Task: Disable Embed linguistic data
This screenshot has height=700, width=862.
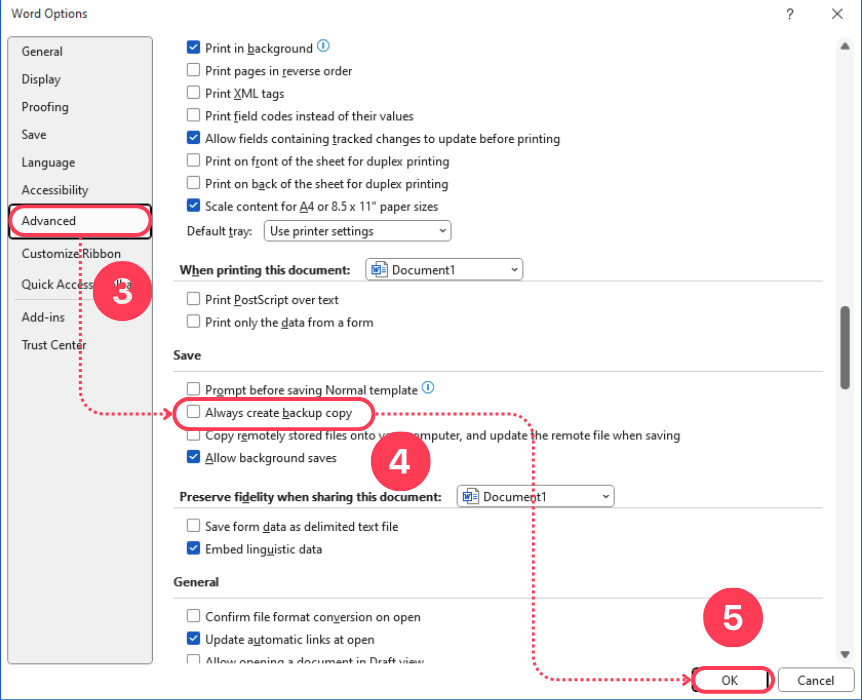Action: (193, 549)
